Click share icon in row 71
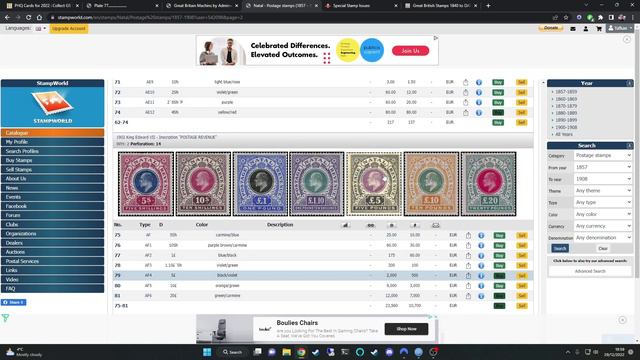640x360 pixels. click(x=466, y=82)
